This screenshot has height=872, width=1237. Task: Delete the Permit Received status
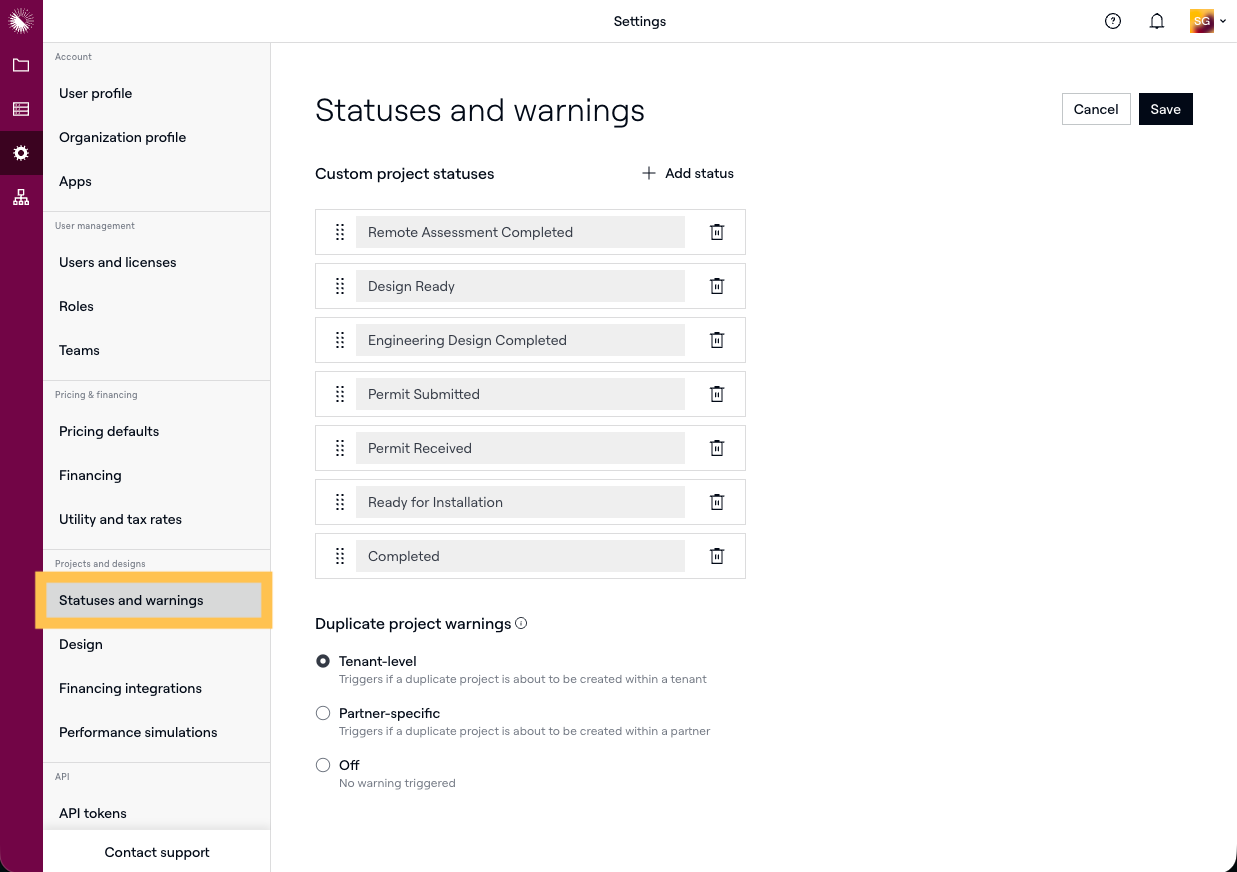[x=717, y=448]
